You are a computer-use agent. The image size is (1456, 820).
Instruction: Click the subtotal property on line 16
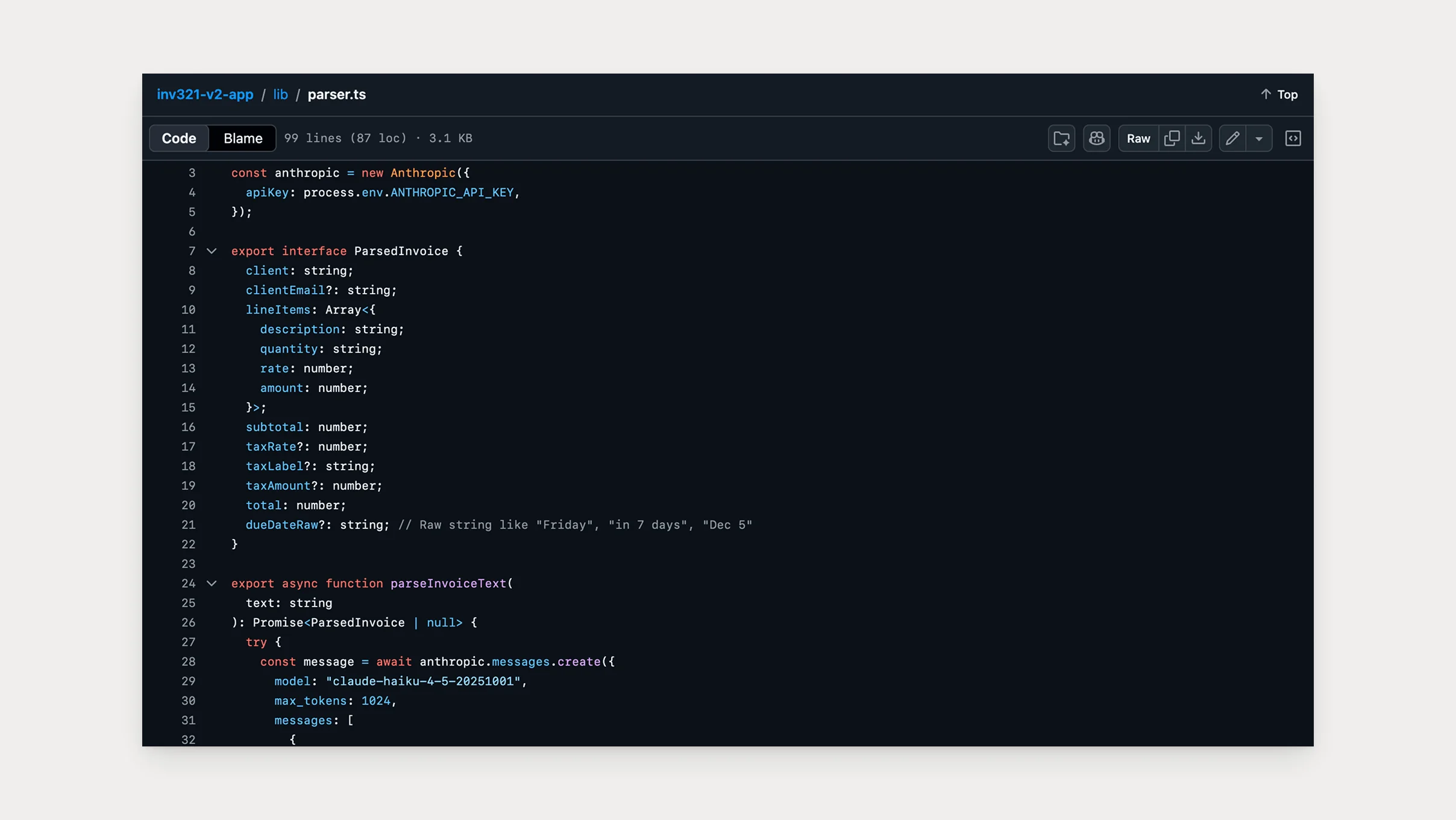coord(274,427)
